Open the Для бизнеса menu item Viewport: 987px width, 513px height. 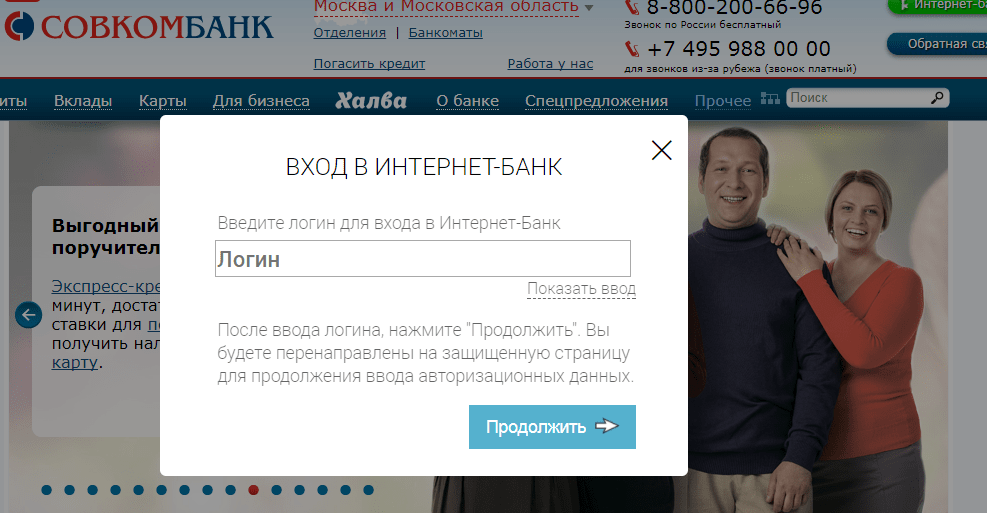point(261,101)
